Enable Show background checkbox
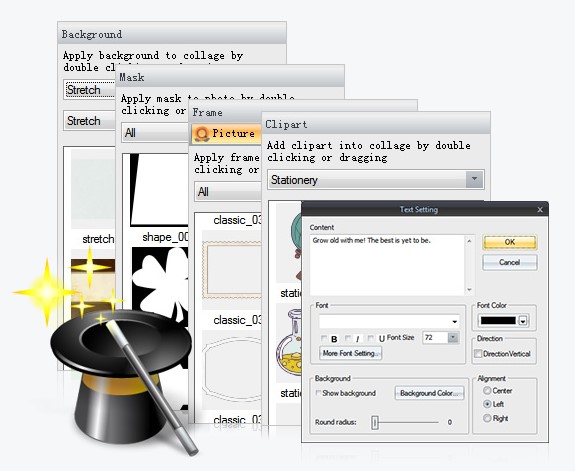The image size is (575, 471). click(x=318, y=393)
